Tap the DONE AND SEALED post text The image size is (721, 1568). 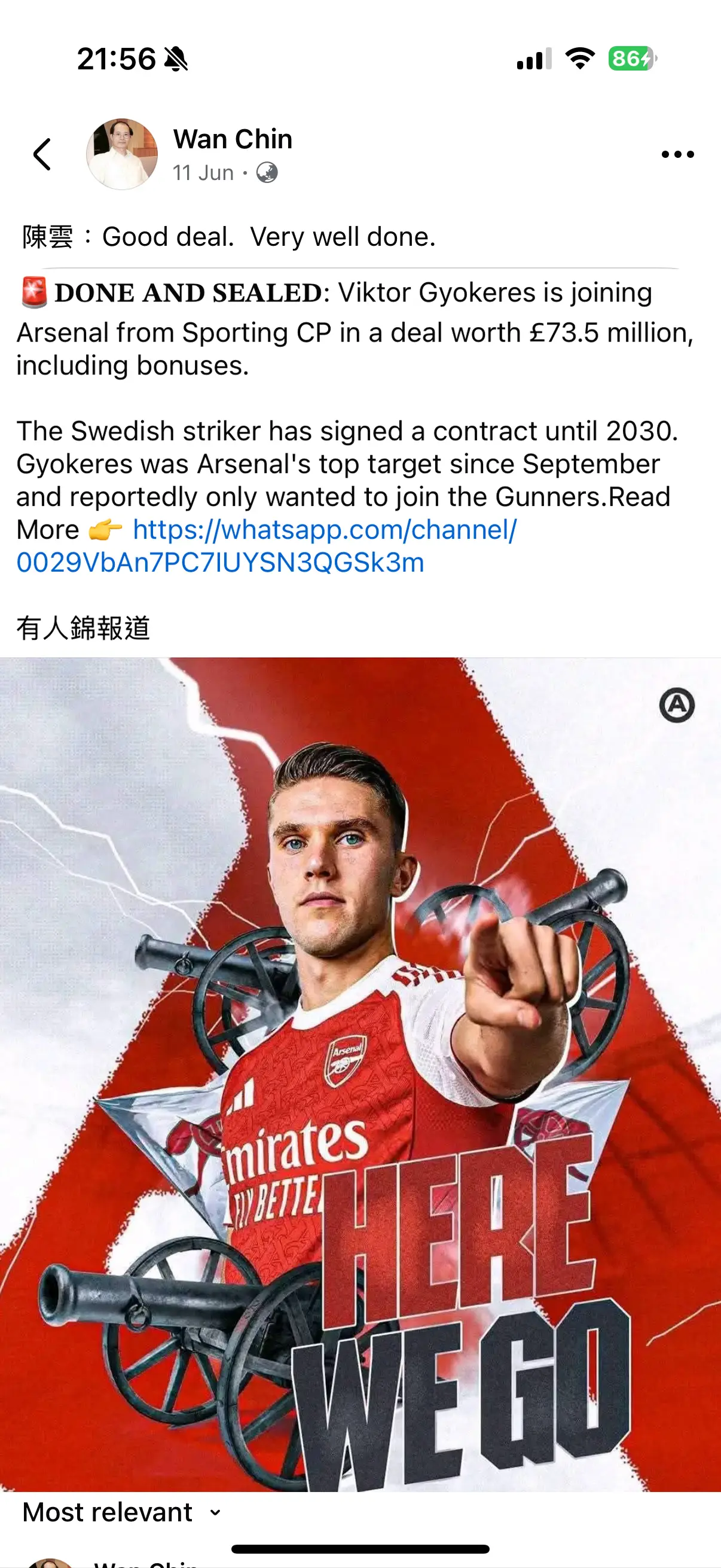tap(188, 293)
